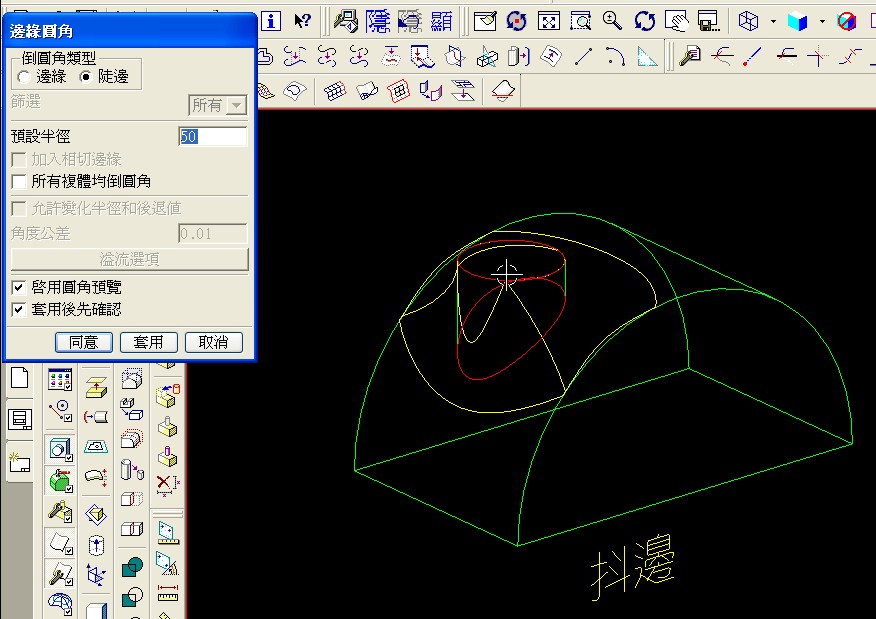This screenshot has height=619, width=876.
Task: Click the 預設半徑 input field
Action: pos(212,136)
